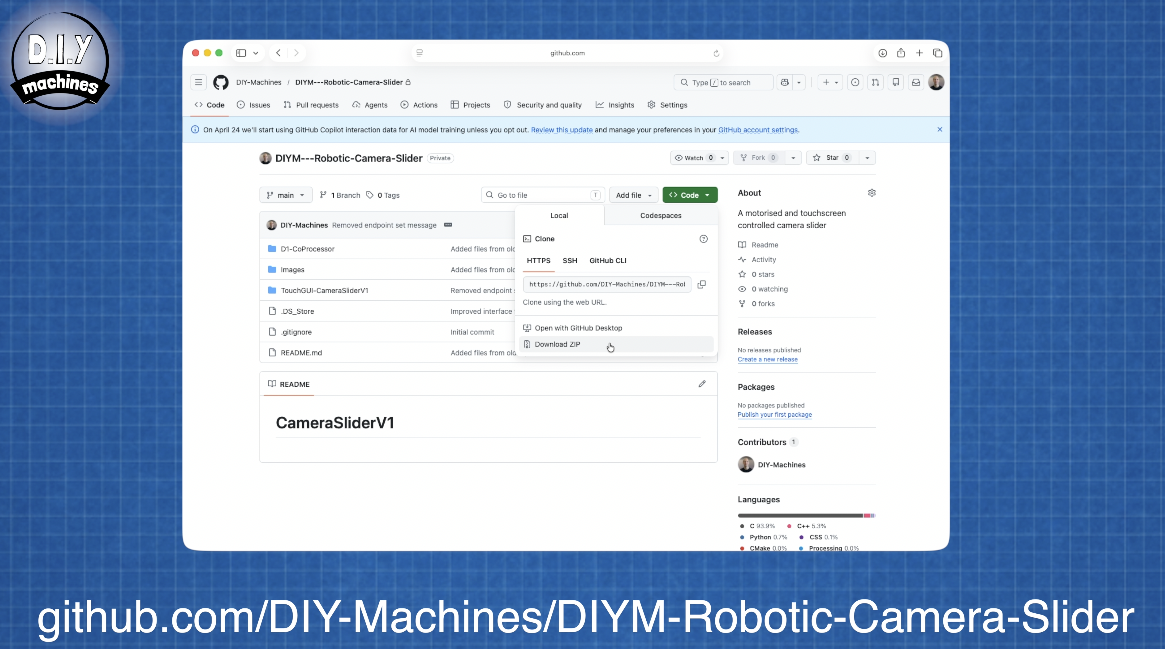Edit the README with the pencil icon

click(702, 384)
